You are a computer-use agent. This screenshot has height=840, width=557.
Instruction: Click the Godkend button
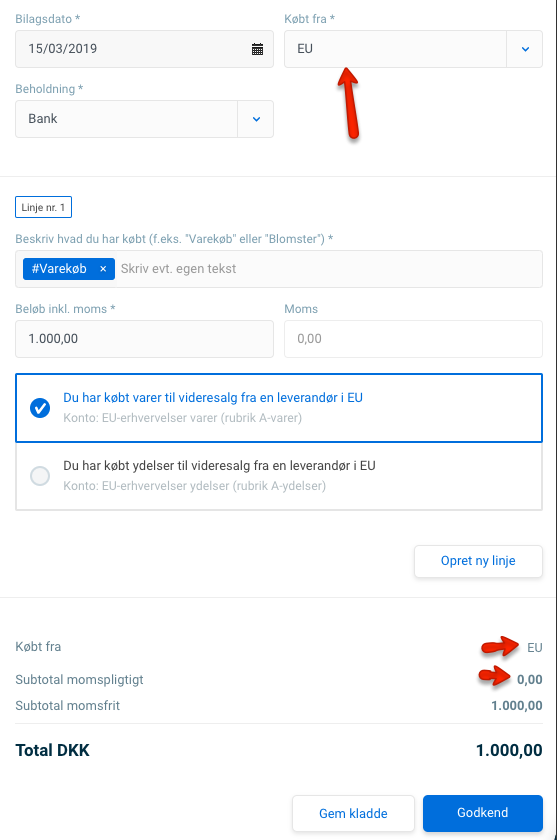483,813
